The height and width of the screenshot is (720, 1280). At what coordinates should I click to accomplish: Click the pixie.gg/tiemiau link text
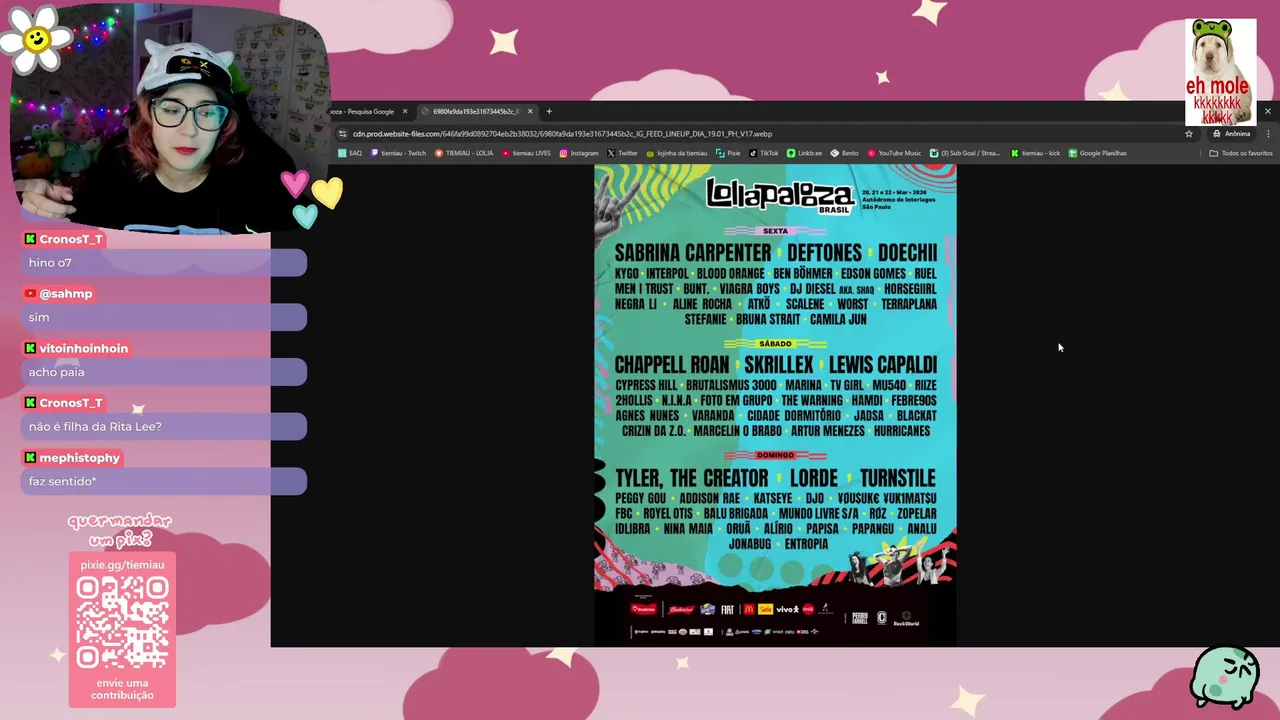pyautogui.click(x=122, y=565)
